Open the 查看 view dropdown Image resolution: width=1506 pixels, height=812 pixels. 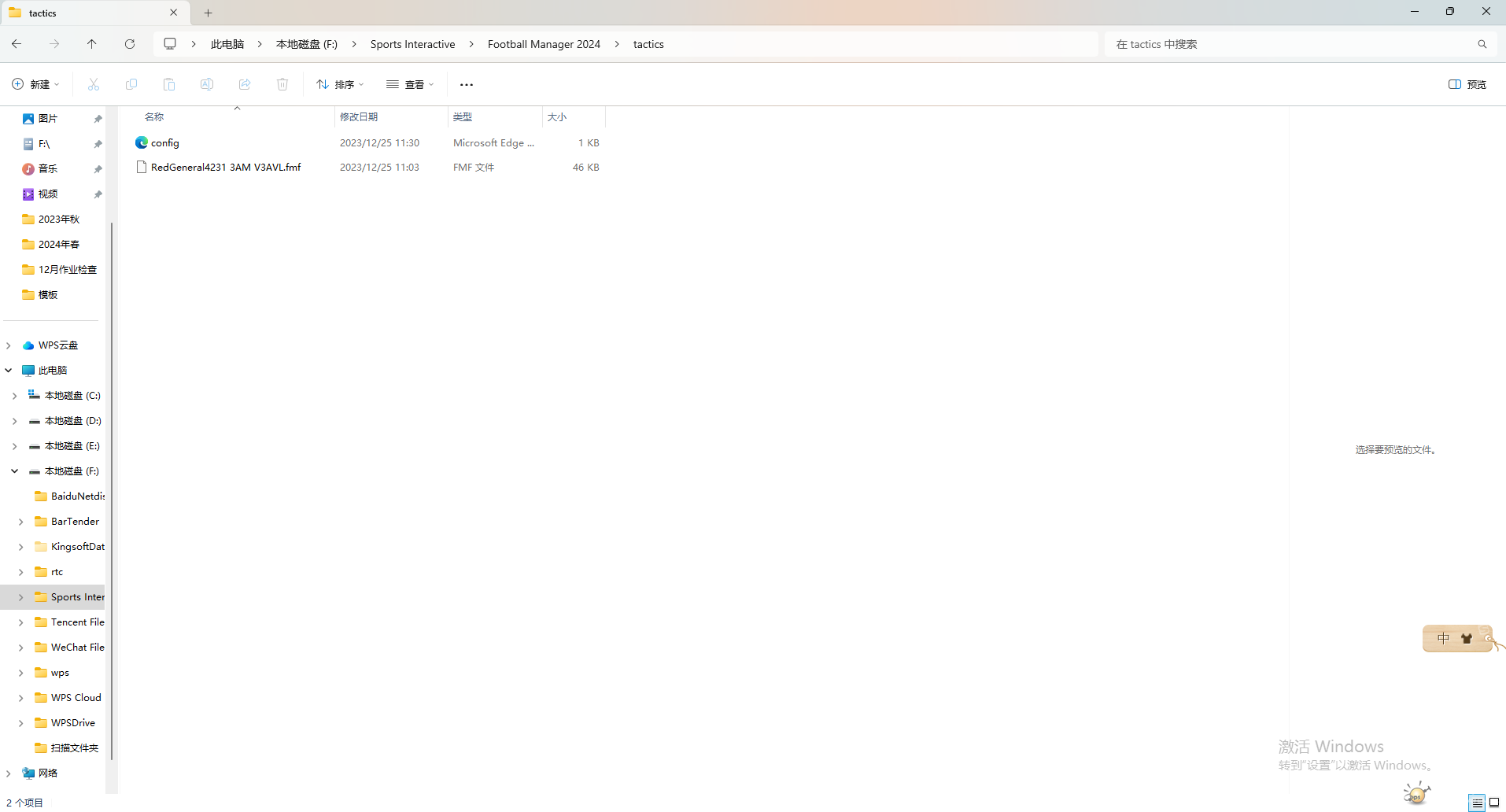[x=410, y=84]
